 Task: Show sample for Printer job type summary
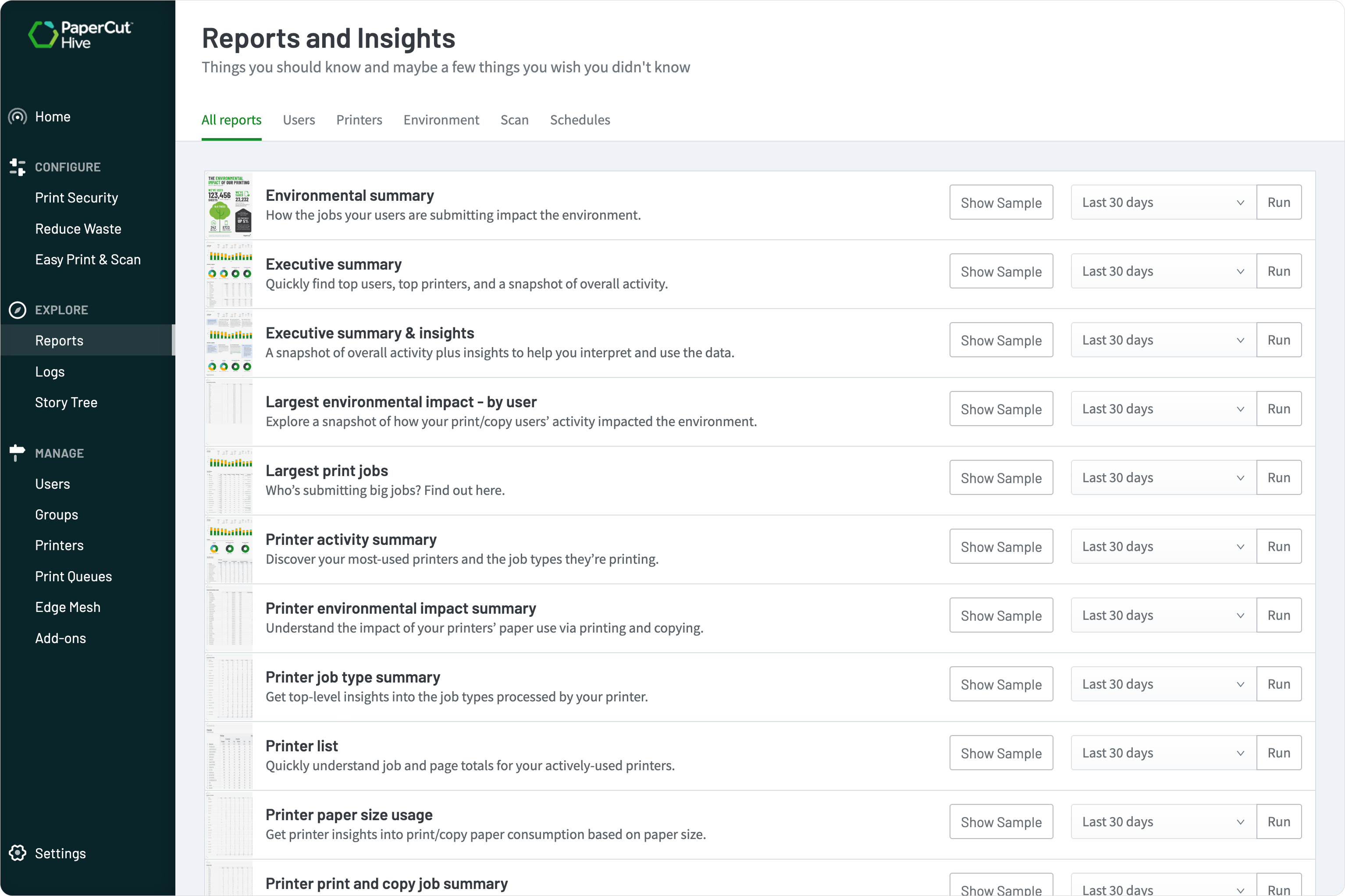pyautogui.click(x=1001, y=684)
